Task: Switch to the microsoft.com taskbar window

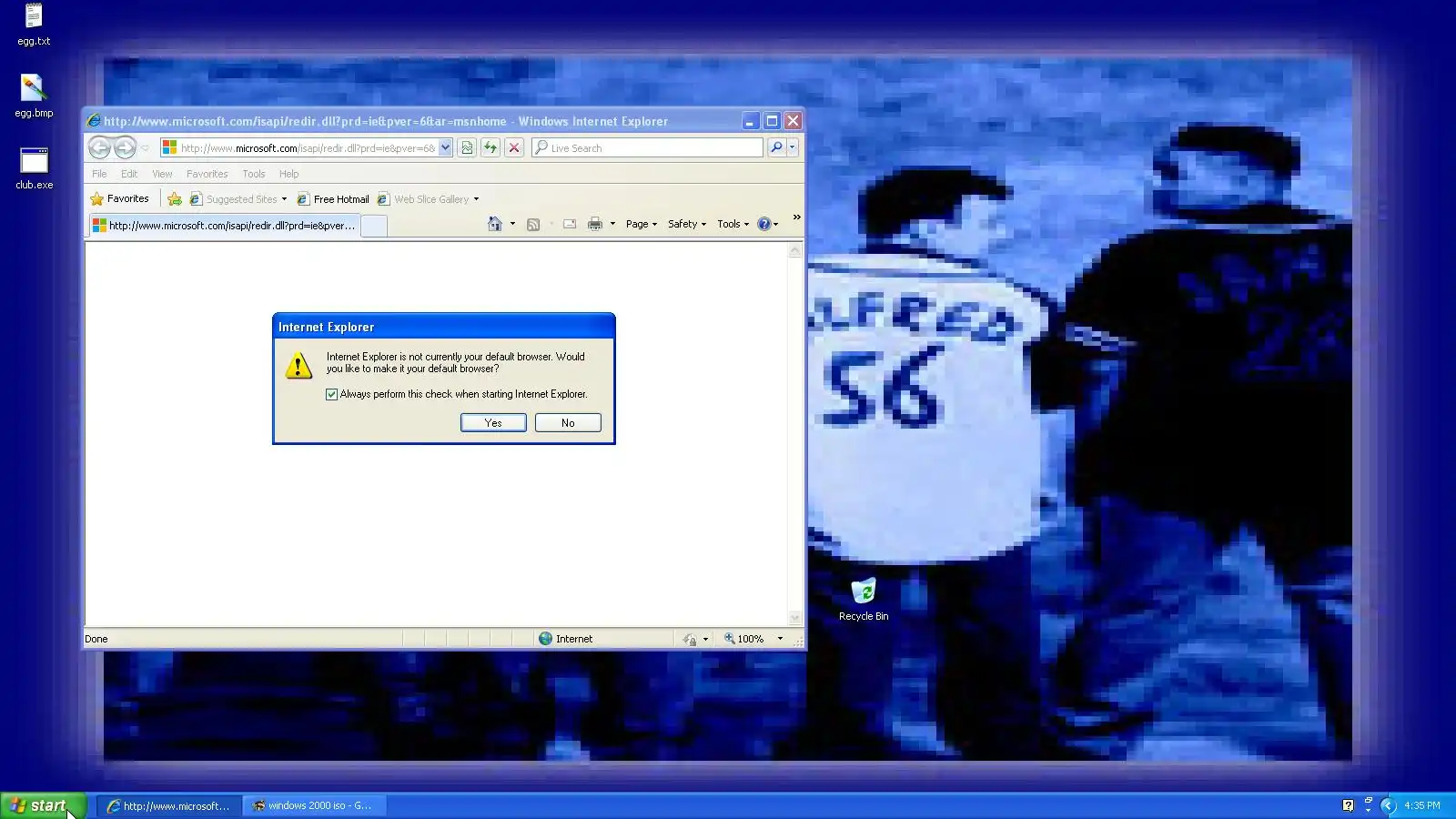Action: [169, 805]
